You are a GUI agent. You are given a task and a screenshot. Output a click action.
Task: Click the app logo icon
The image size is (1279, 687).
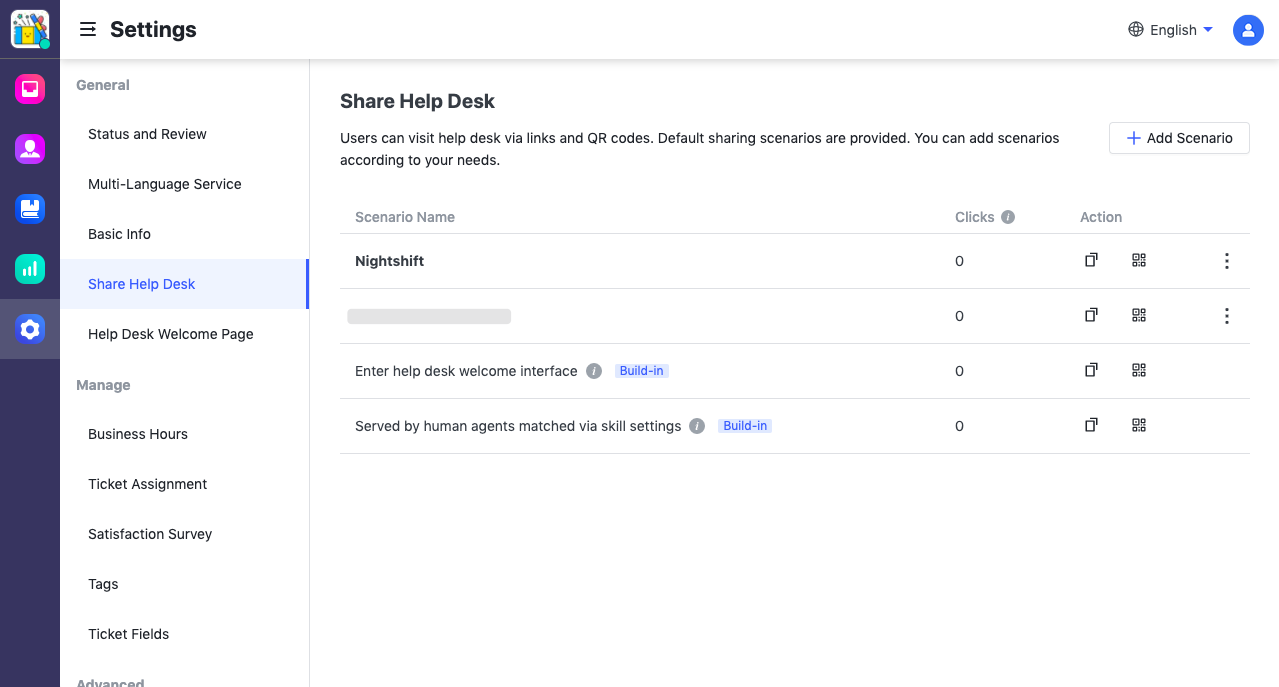(30, 29)
